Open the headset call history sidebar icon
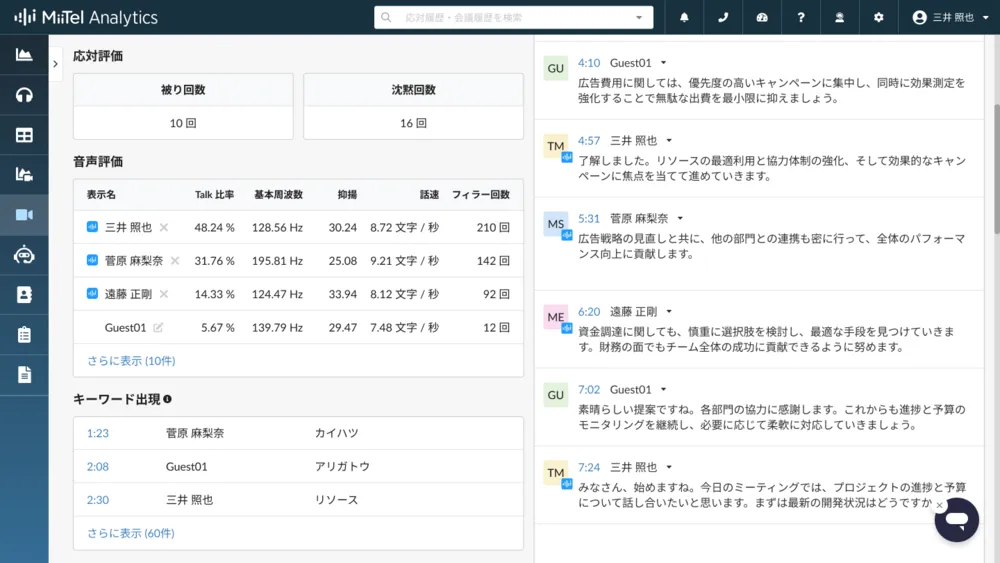Viewport: 1000px width, 563px height. point(24,95)
